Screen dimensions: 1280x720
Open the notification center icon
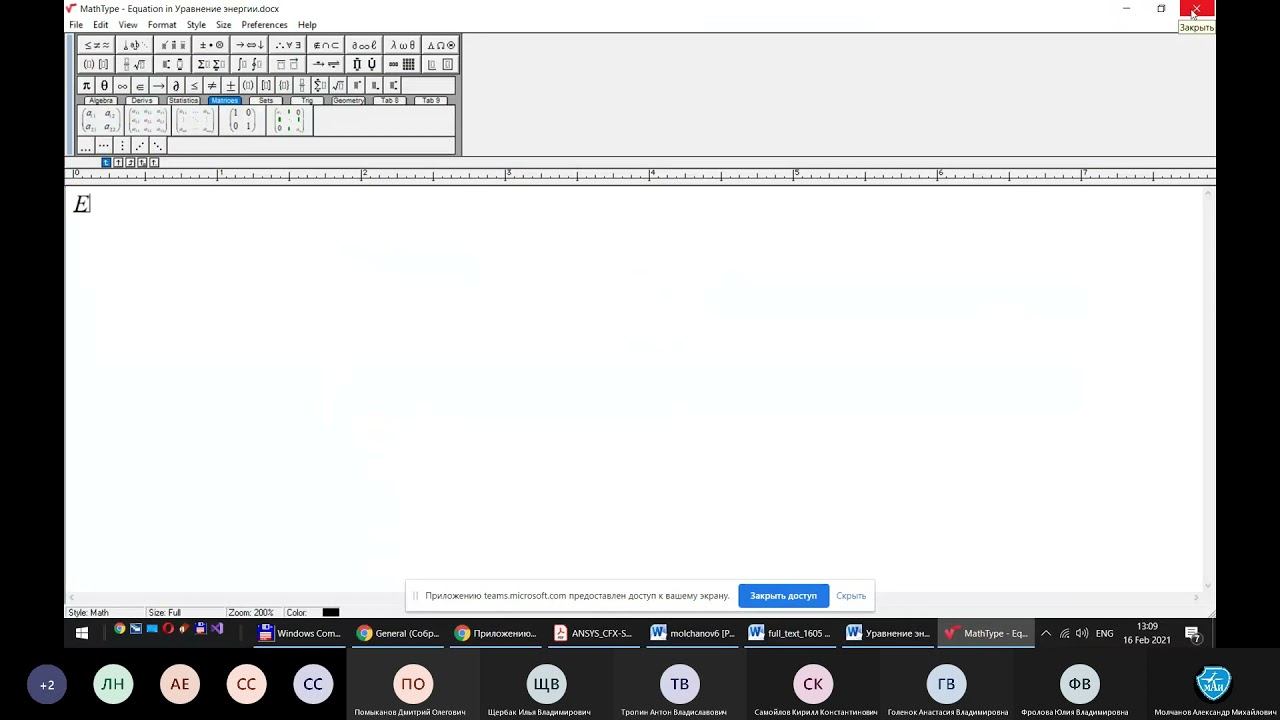(1192, 633)
